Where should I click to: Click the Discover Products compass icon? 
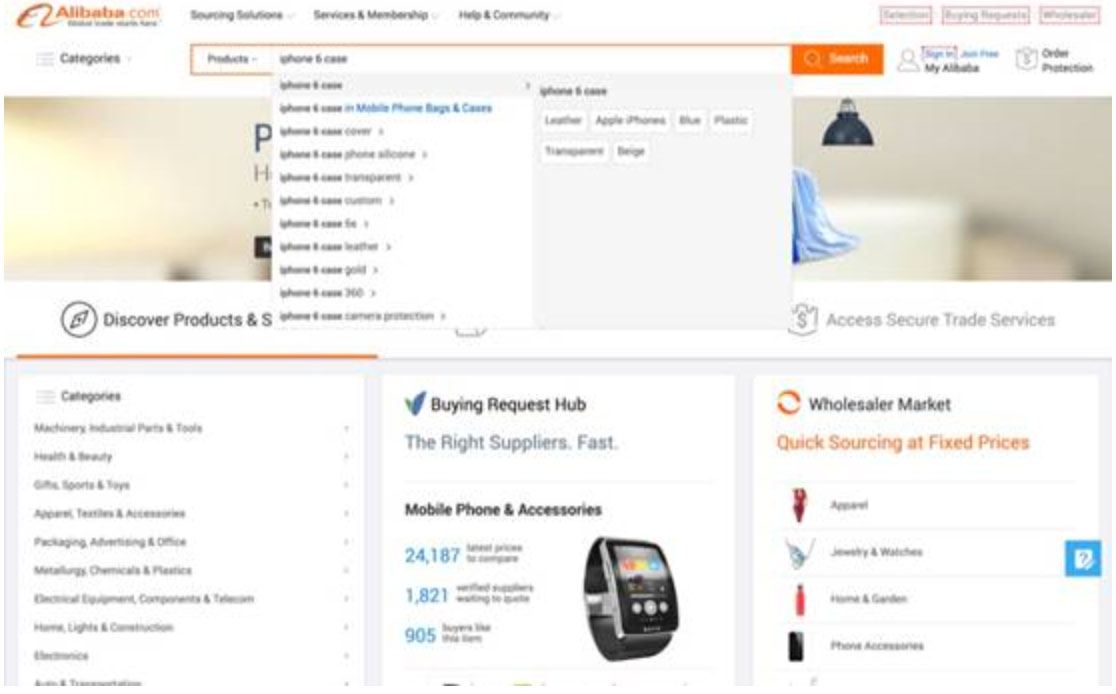(x=78, y=320)
